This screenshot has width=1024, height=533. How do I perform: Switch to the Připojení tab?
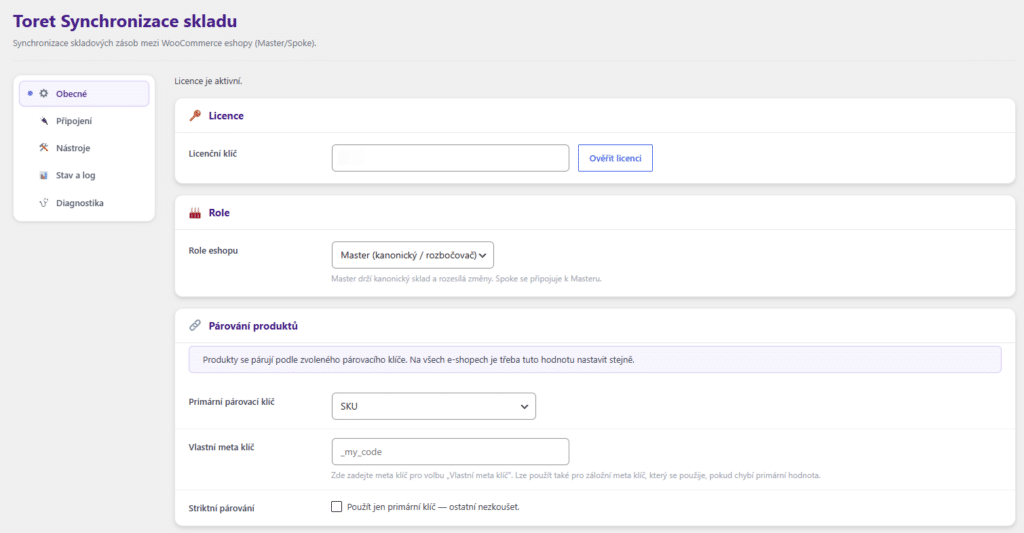click(x=84, y=121)
